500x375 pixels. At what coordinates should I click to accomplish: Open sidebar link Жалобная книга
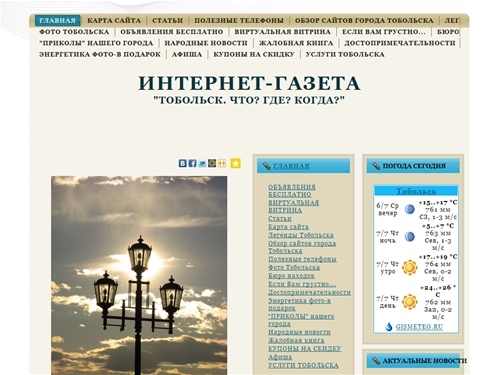click(296, 340)
